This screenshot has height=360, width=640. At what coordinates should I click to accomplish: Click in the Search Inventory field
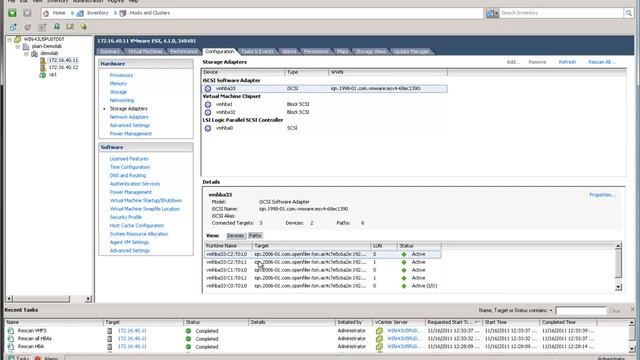pos(561,13)
